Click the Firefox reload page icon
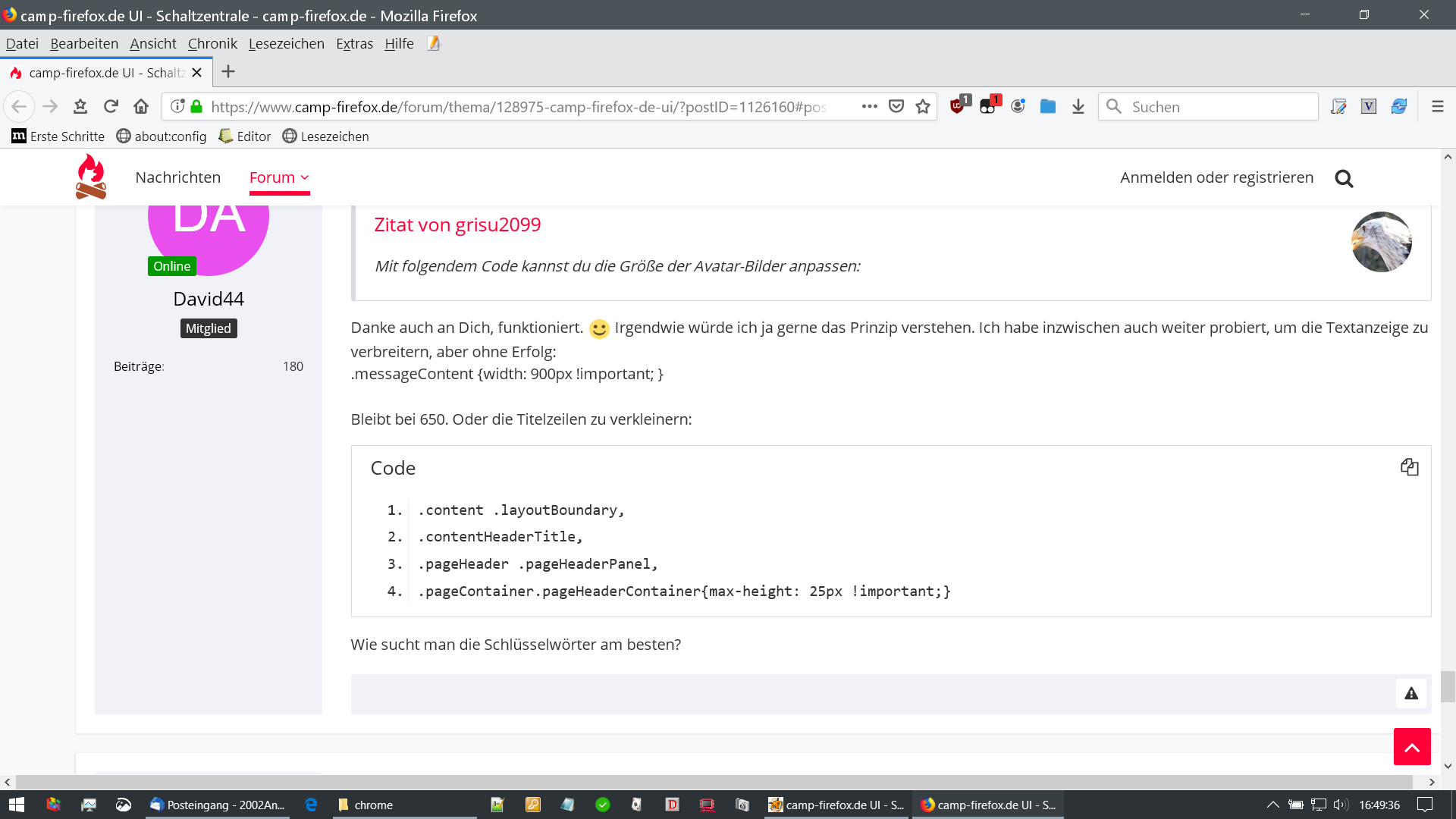 pyautogui.click(x=111, y=106)
